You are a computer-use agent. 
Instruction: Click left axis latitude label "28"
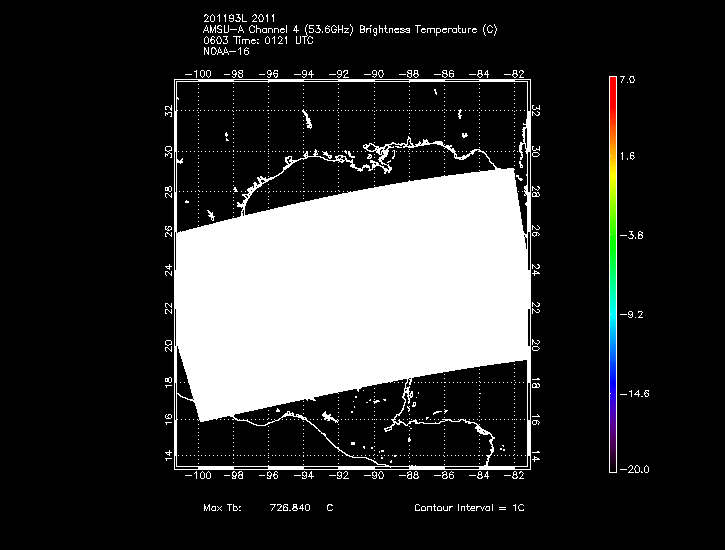(168, 191)
